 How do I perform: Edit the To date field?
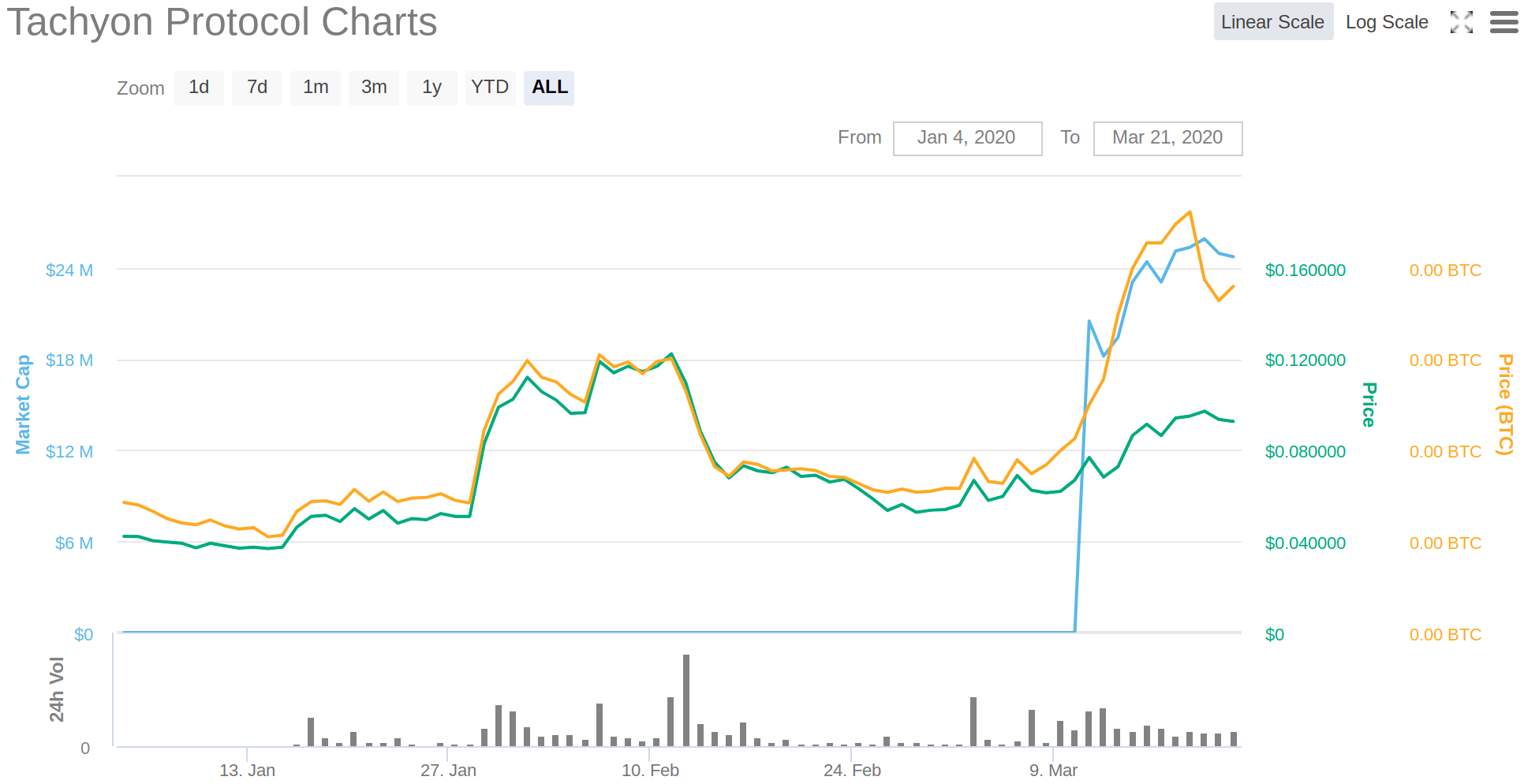(1167, 138)
